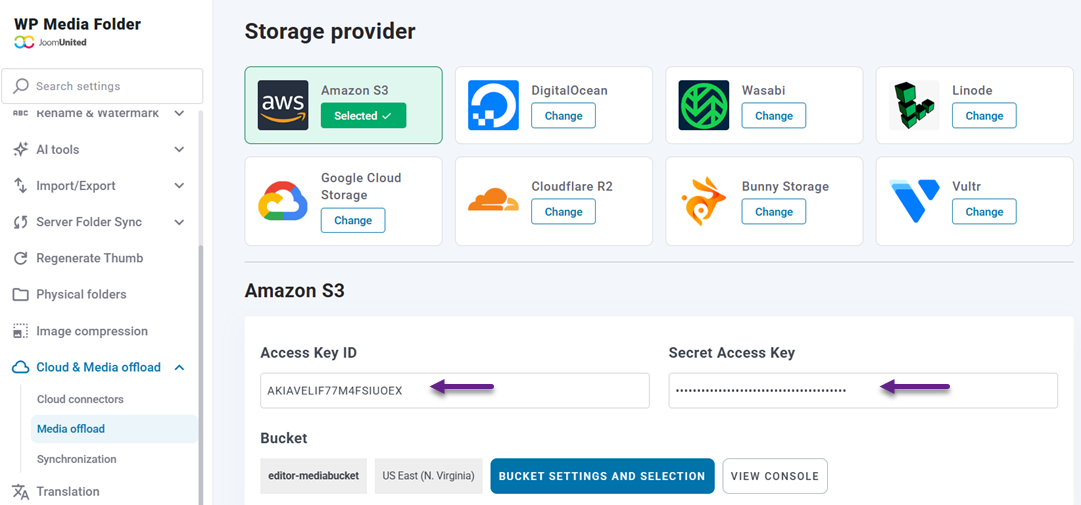The image size is (1081, 505).
Task: Click the editor-mediabucket bucket name
Action: [314, 476]
